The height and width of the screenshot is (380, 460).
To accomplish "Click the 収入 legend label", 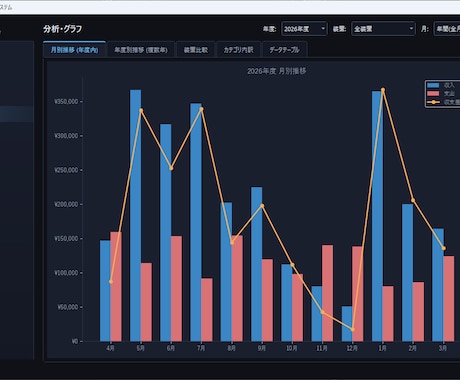I will [x=449, y=85].
